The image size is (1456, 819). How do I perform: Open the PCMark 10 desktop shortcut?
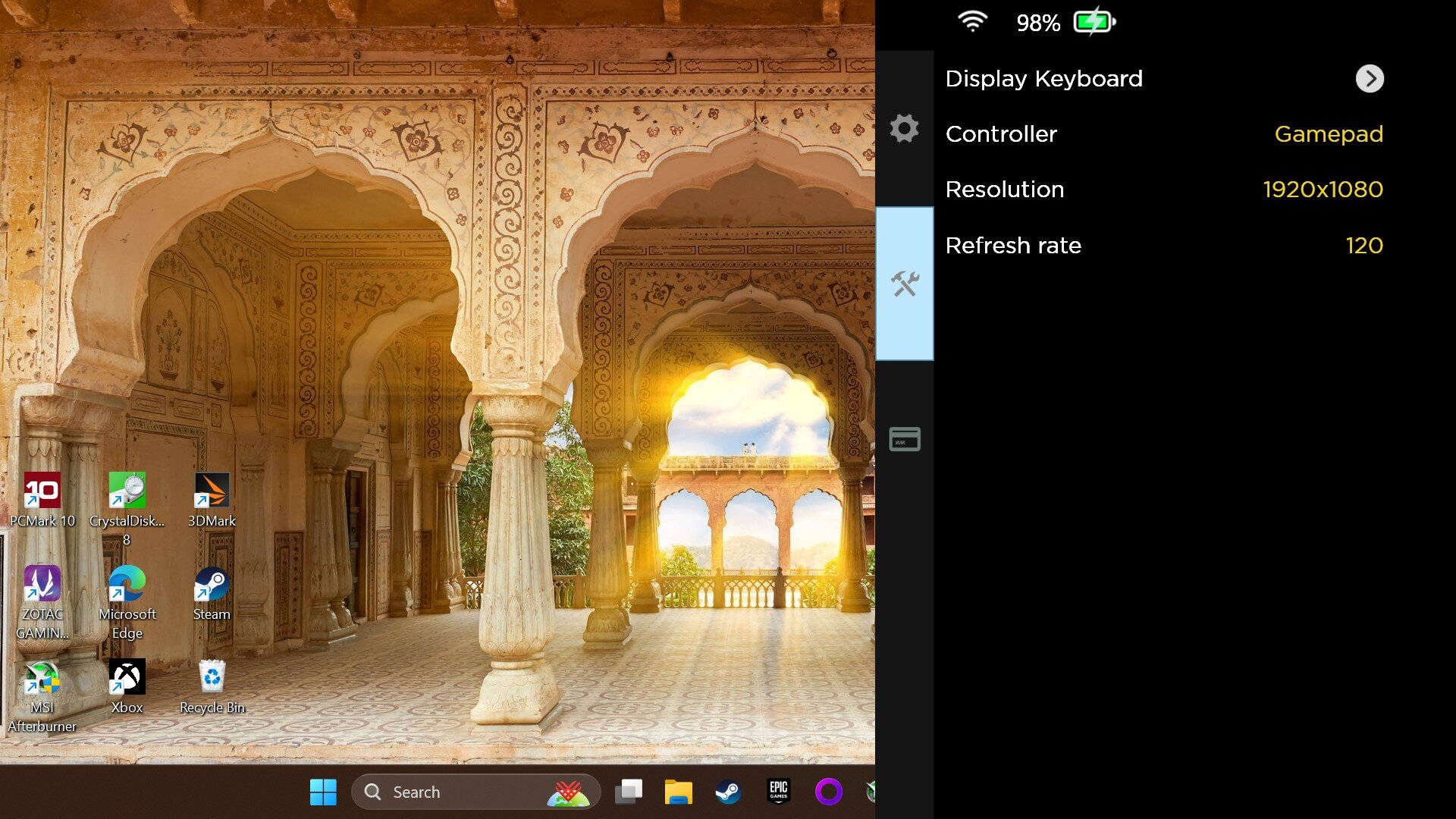click(x=42, y=500)
